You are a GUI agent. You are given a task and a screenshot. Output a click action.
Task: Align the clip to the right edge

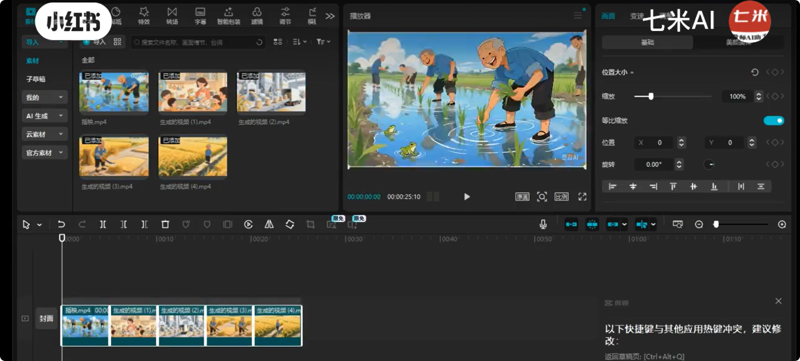coord(653,187)
